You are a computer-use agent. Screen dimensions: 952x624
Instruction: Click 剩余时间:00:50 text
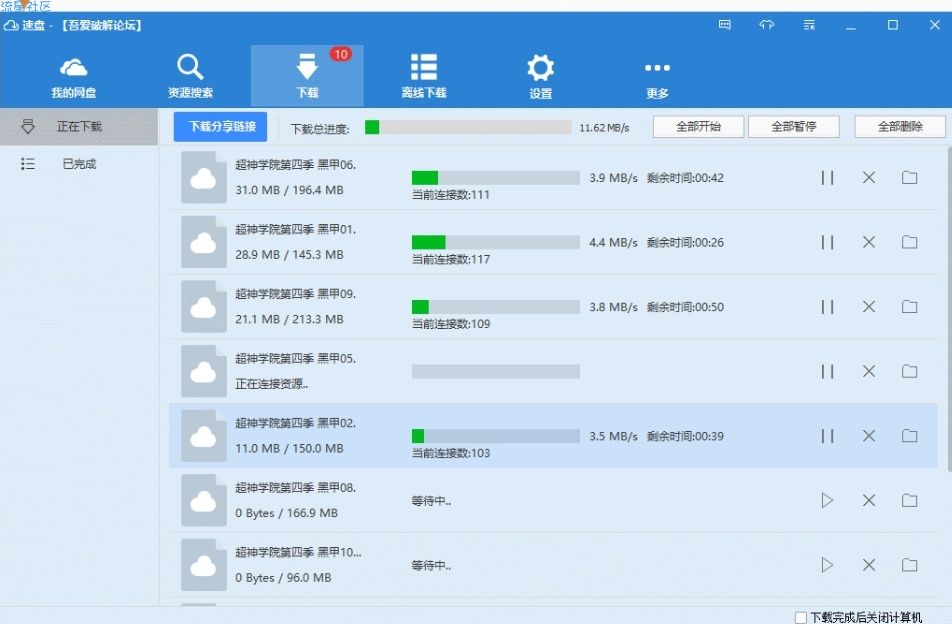coord(685,307)
